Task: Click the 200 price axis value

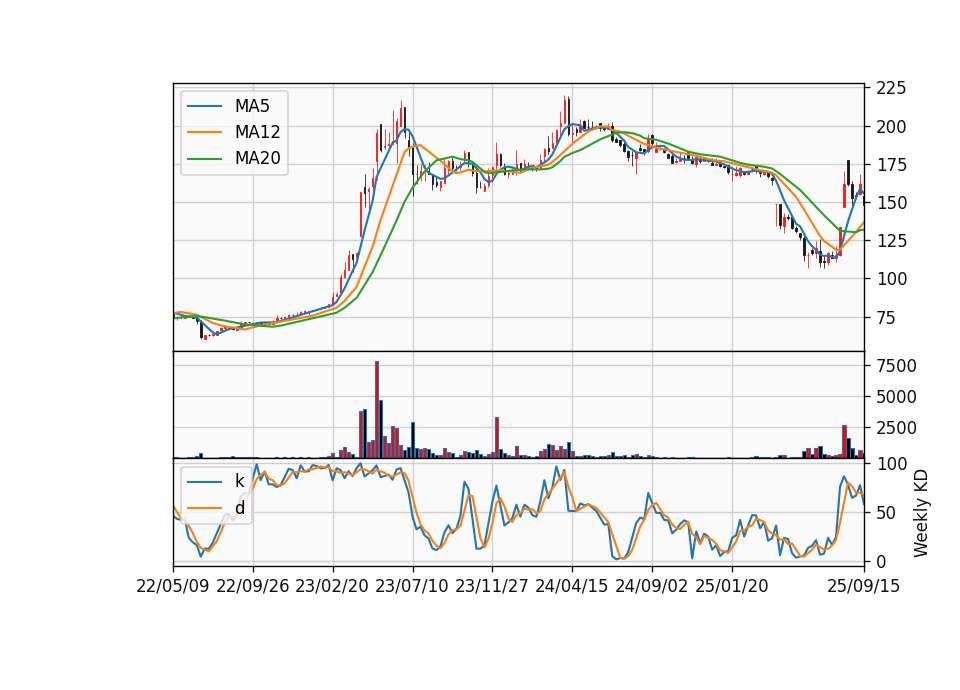Action: pos(891,127)
